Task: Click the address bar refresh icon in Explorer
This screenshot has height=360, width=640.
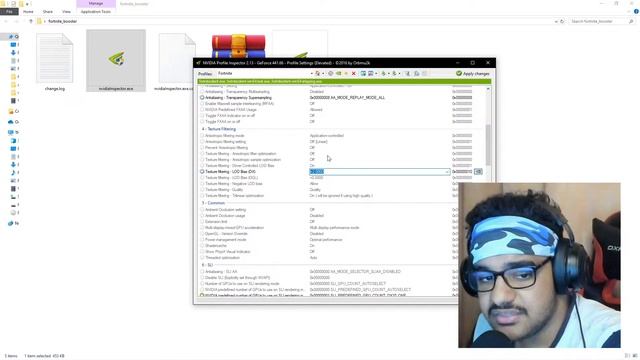Action: [x=562, y=21]
